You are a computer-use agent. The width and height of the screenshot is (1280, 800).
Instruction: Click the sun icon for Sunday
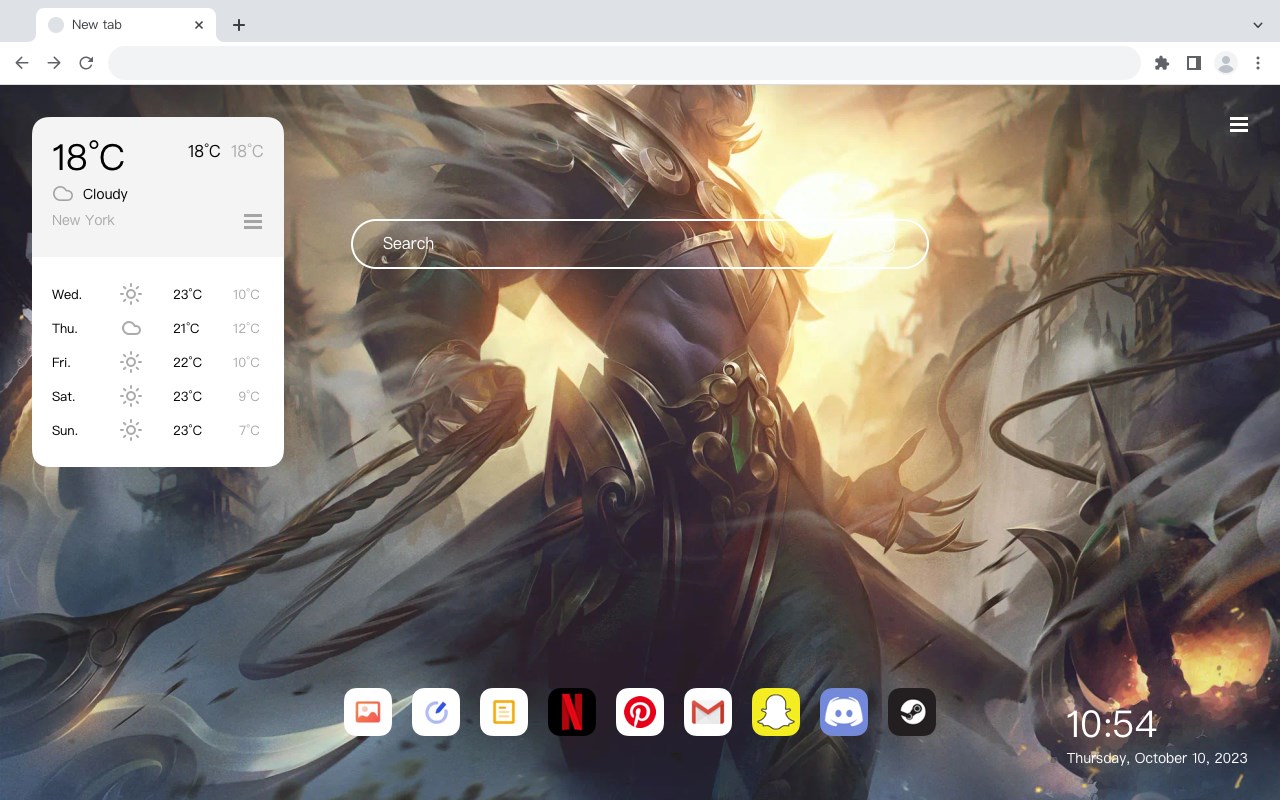tap(131, 430)
